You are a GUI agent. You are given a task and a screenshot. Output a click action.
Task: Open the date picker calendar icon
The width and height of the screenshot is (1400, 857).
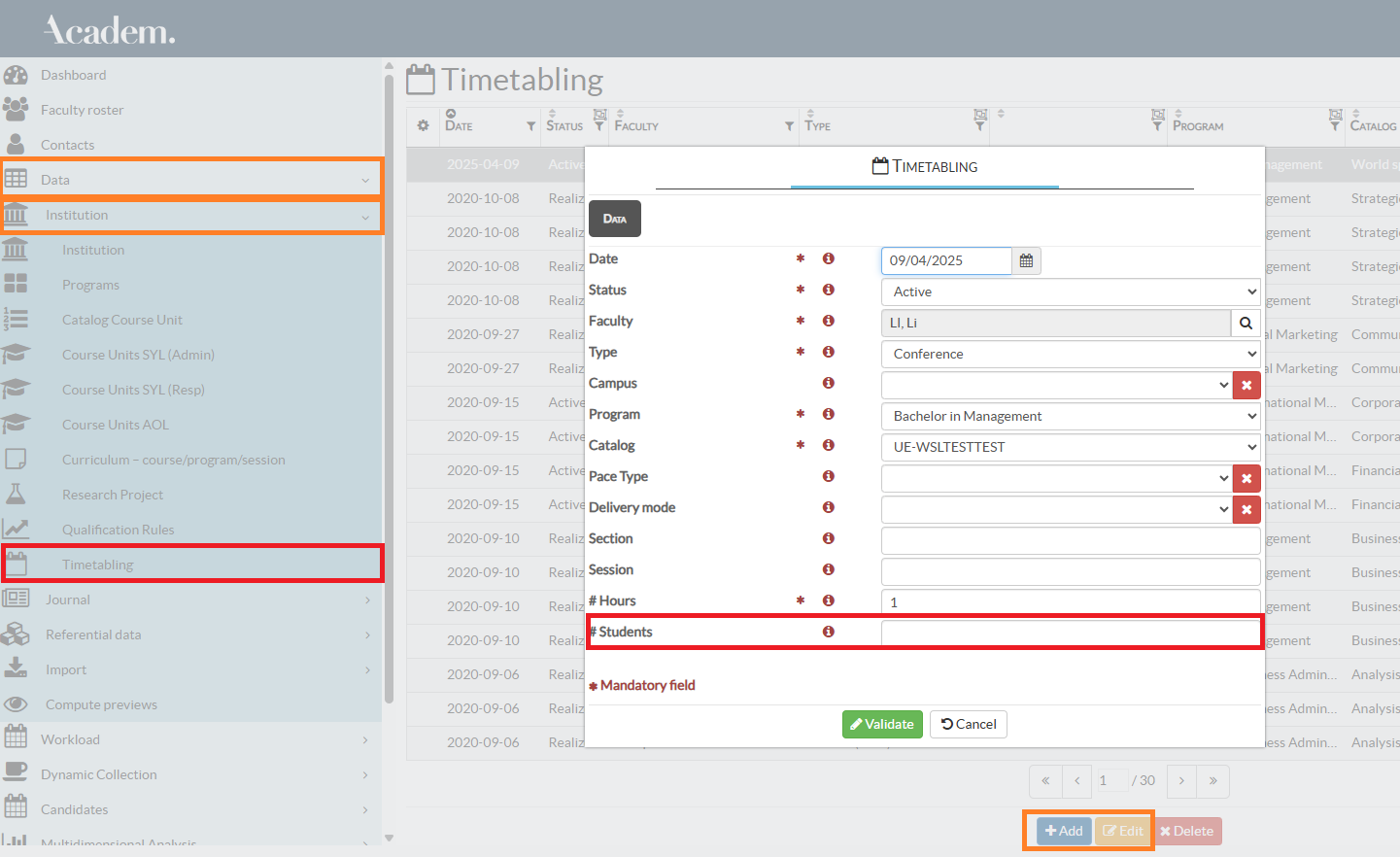(x=1026, y=260)
